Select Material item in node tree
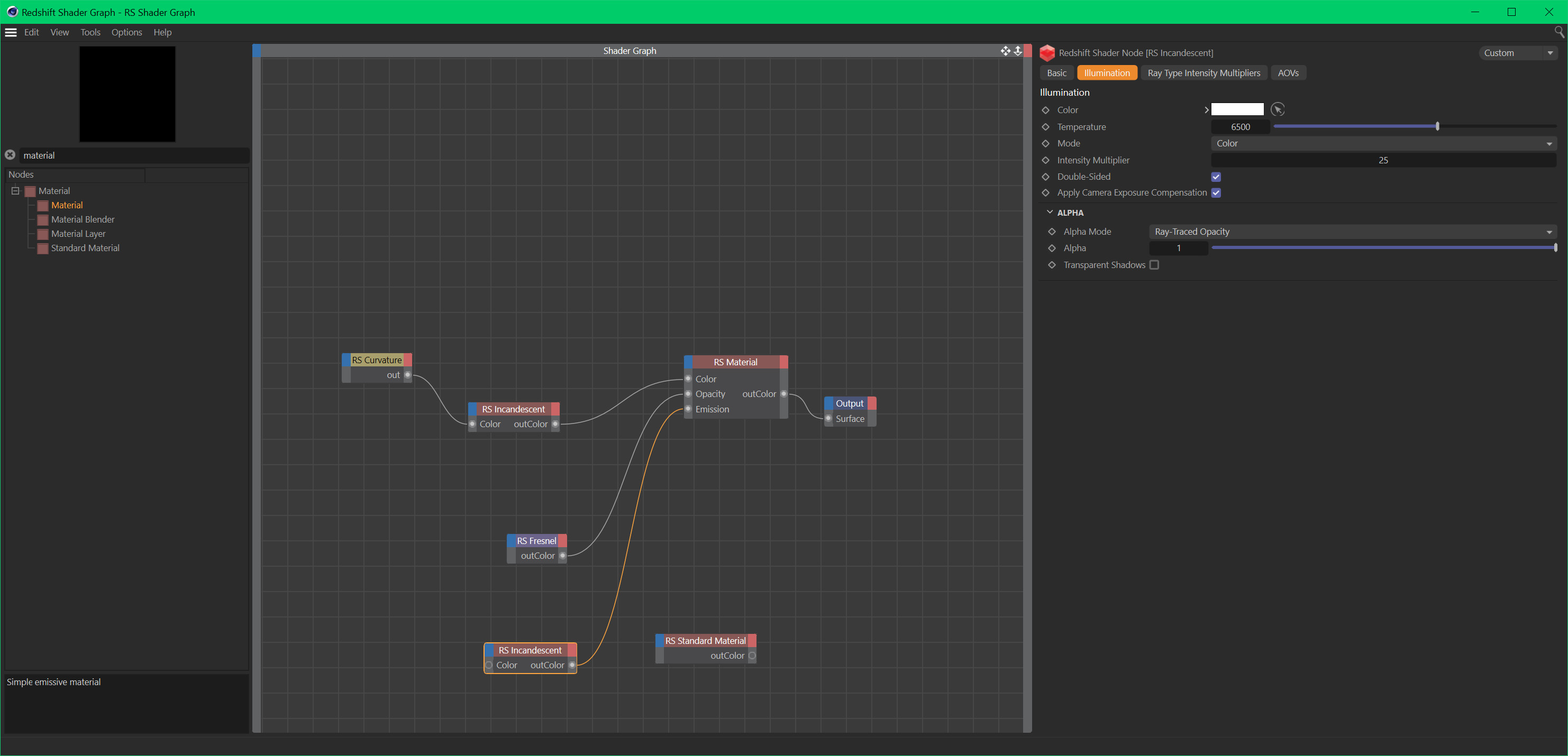The width and height of the screenshot is (1568, 756). coord(66,206)
